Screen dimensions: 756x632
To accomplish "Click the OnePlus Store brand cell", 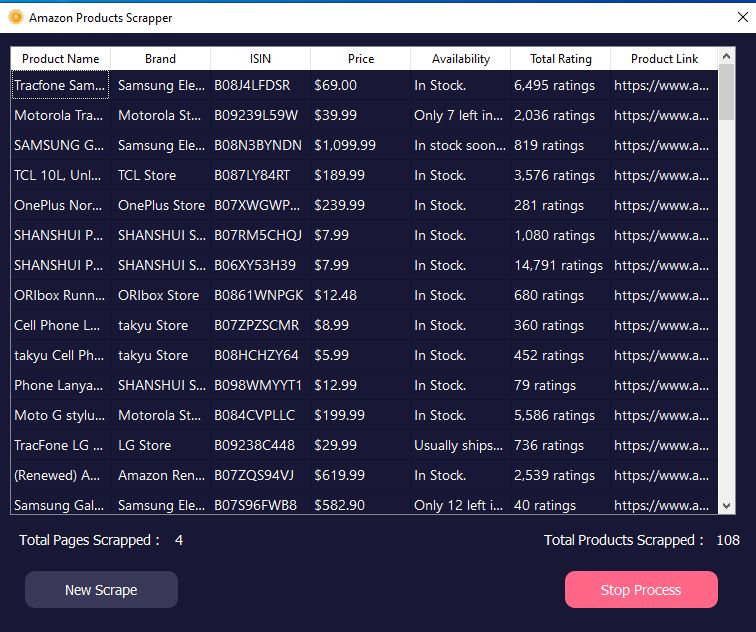I will pyautogui.click(x=161, y=205).
